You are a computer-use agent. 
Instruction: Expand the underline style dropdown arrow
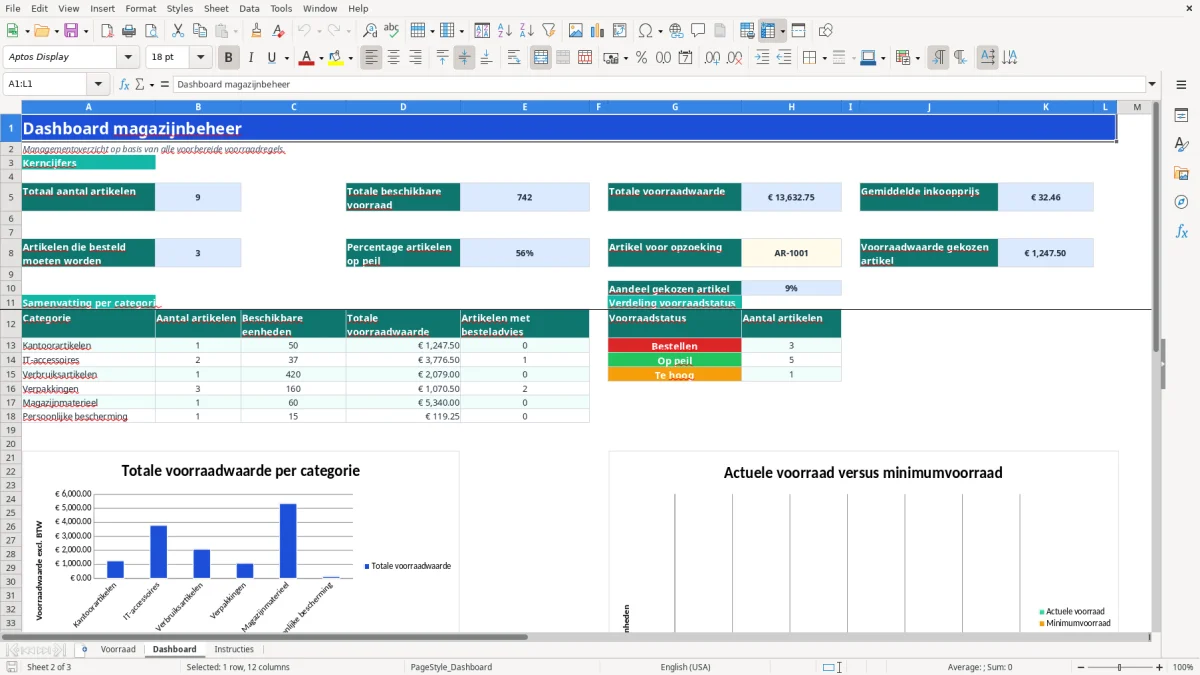(x=286, y=57)
